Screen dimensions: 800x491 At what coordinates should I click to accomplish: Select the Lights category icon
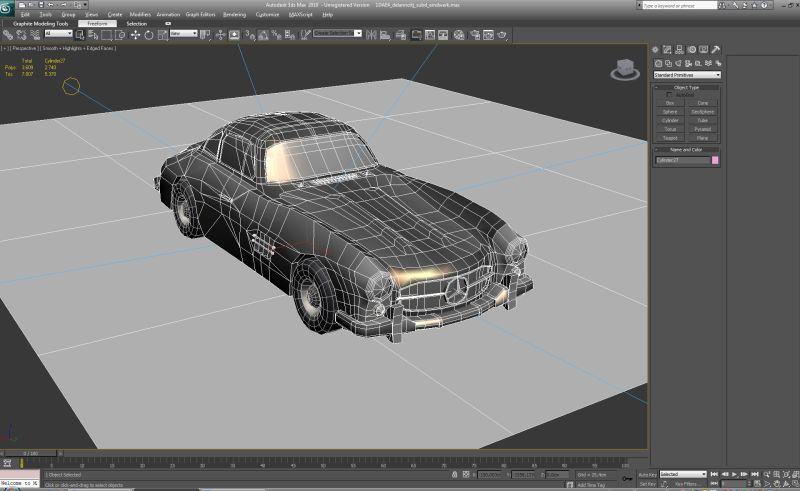678,63
